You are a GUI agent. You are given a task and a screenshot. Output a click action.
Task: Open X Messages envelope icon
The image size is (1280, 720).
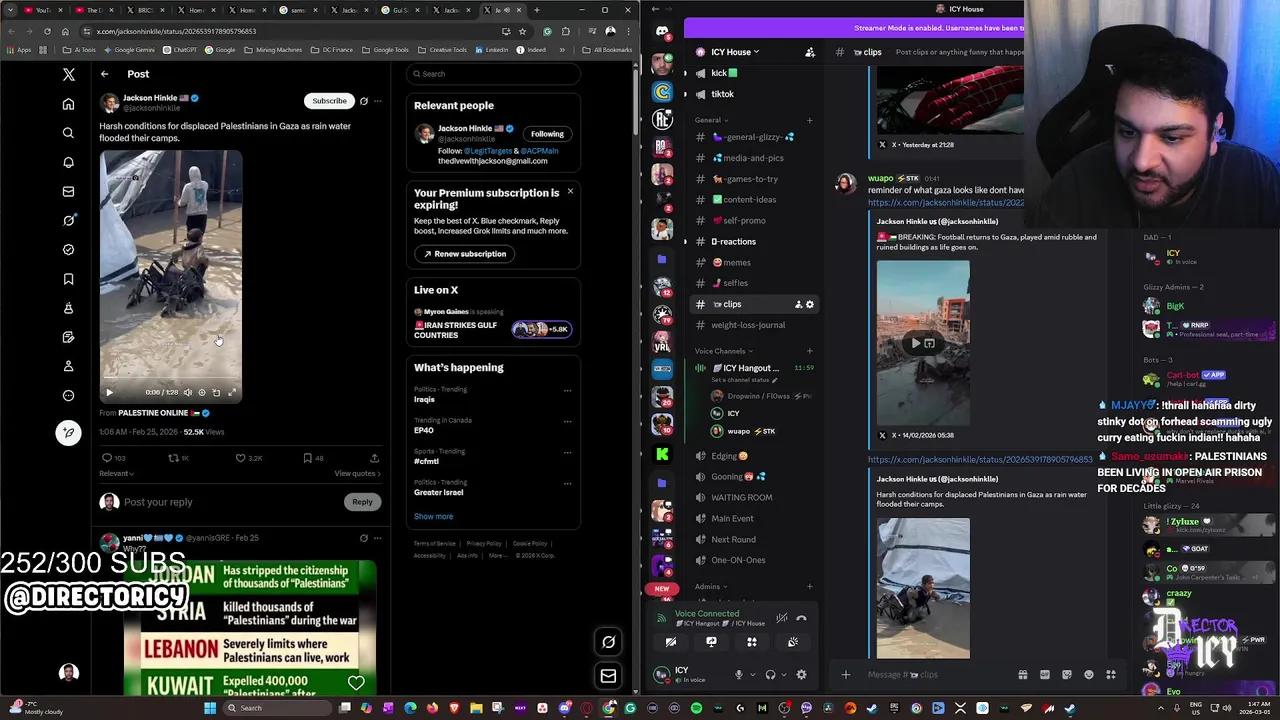[68, 191]
